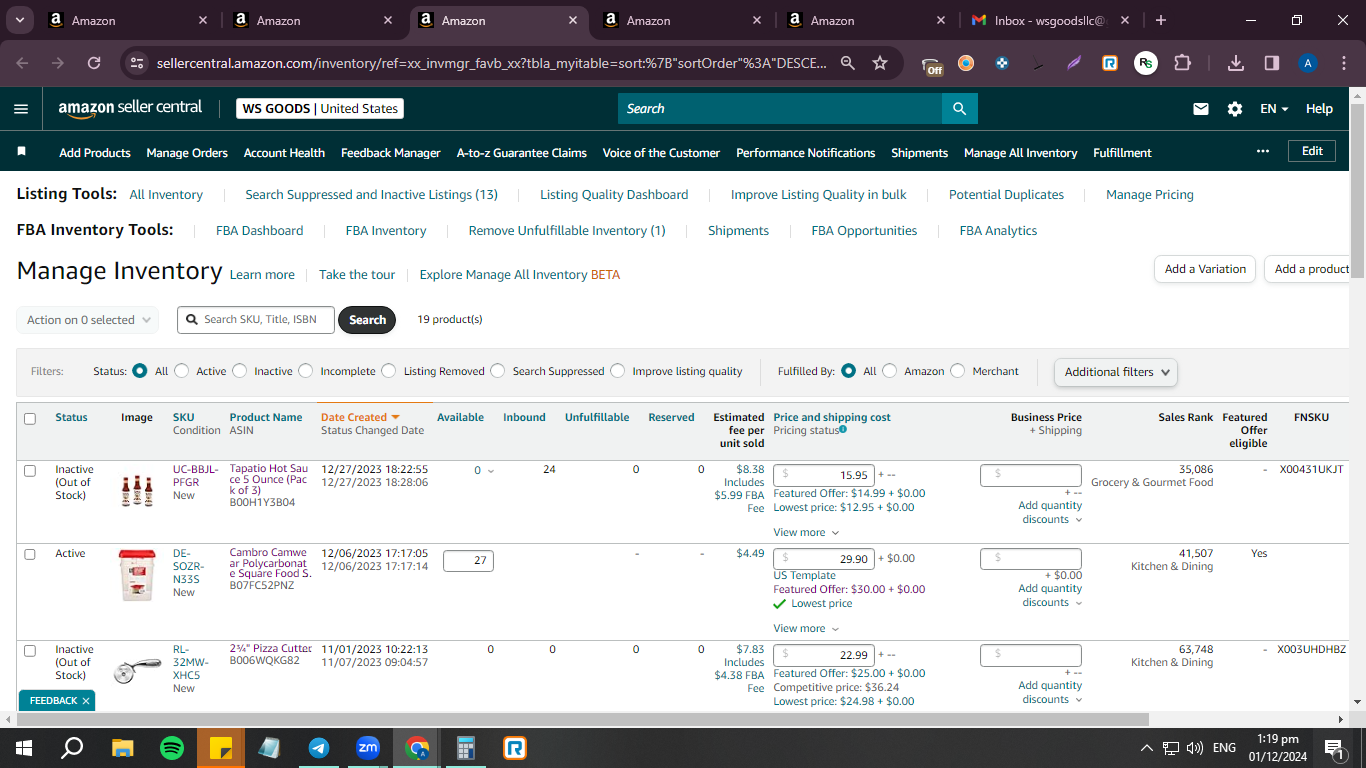Open the Action on 0 selected dropdown
1366x768 pixels.
[x=87, y=320]
